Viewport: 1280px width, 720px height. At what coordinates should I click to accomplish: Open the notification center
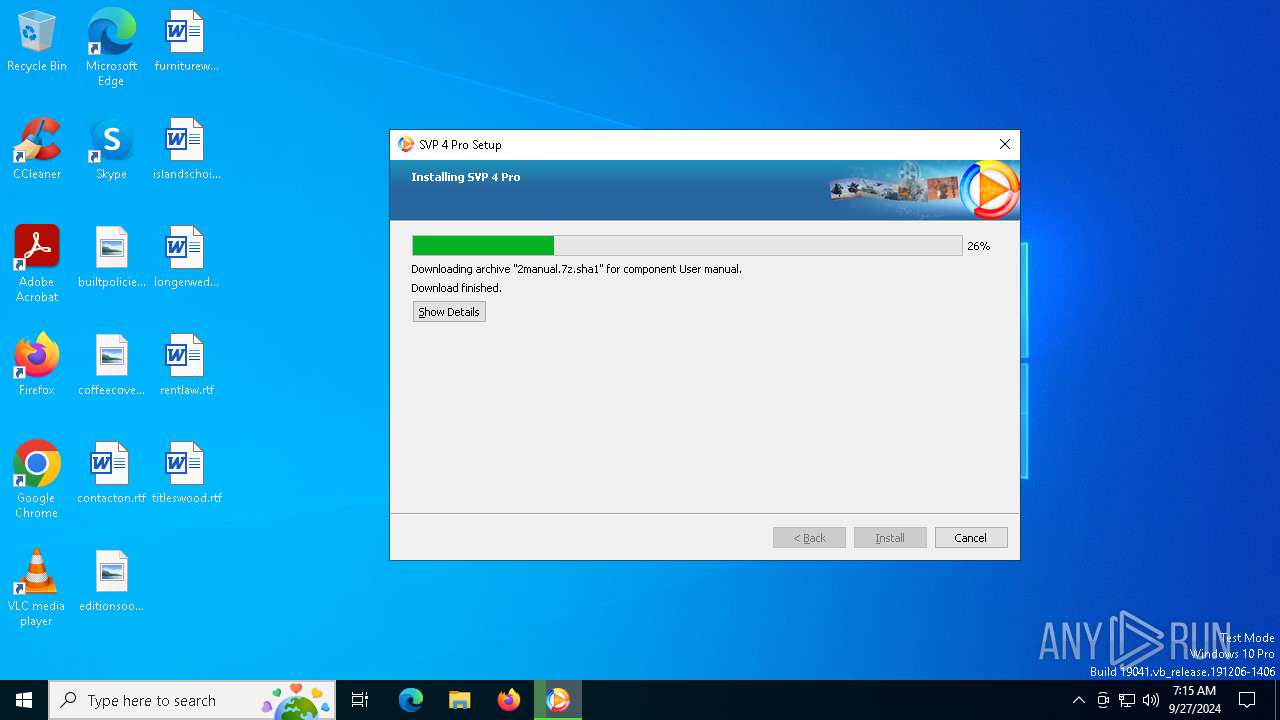[1247, 700]
